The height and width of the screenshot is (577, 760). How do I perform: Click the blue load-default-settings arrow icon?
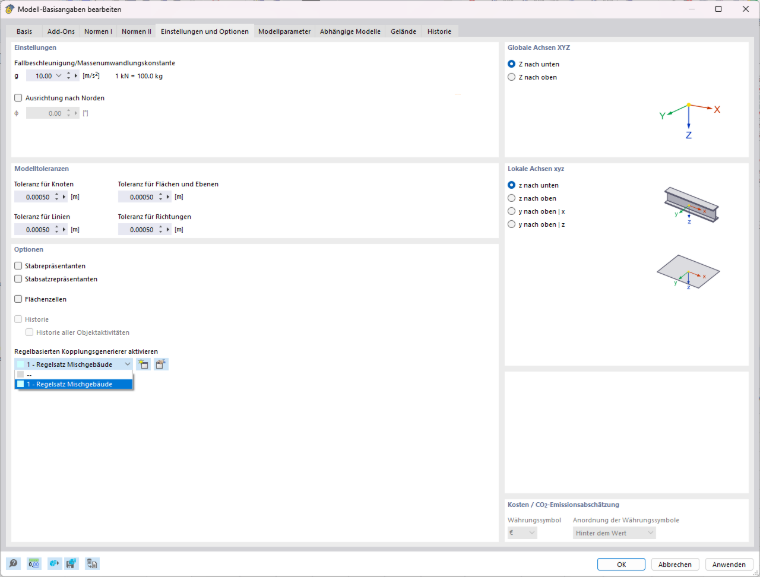pos(54,563)
